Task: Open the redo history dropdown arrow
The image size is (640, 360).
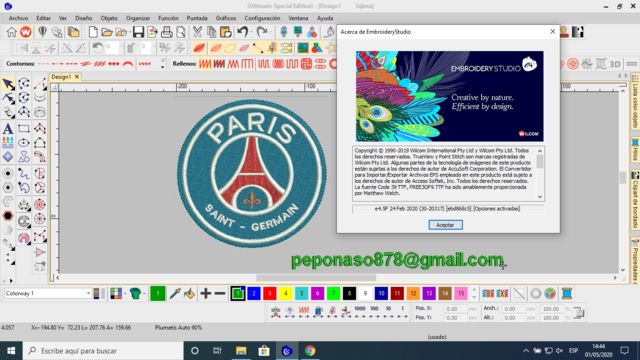Action: [270, 32]
